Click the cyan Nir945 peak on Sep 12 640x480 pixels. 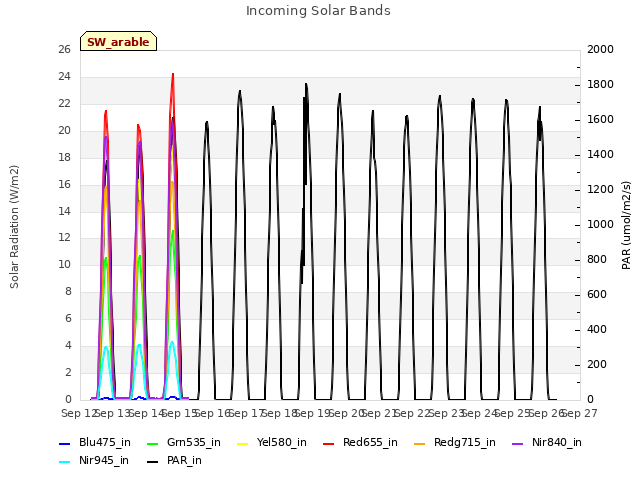coord(106,347)
